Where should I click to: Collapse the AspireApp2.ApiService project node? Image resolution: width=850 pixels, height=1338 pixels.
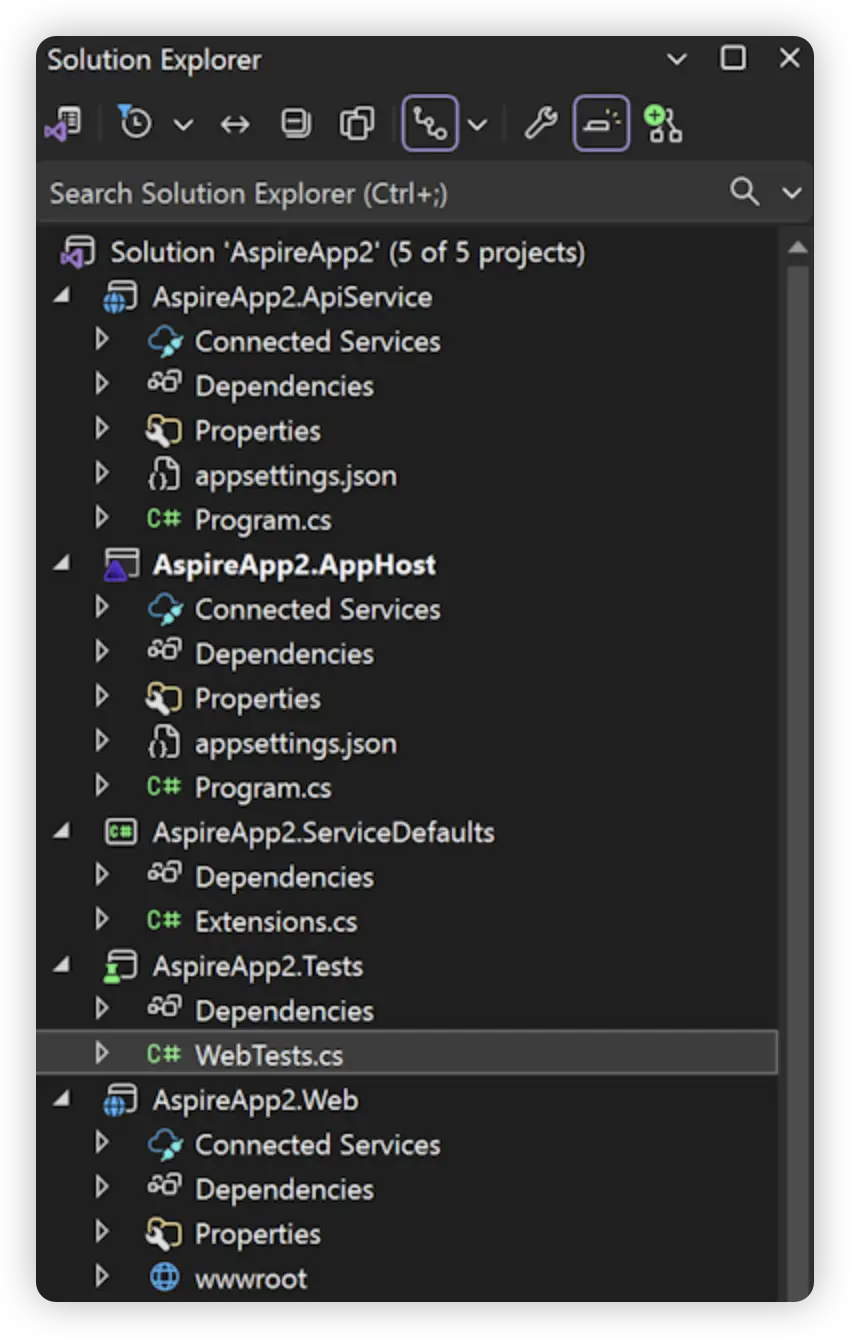(x=63, y=297)
